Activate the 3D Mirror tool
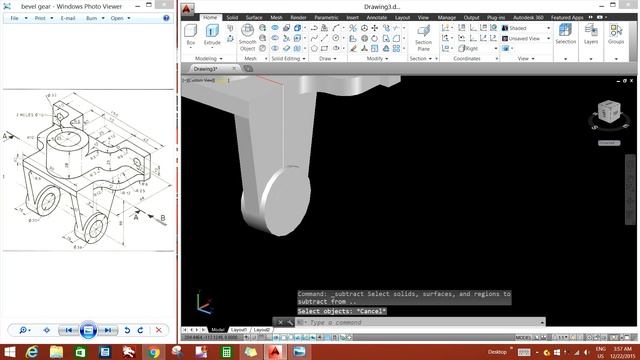 353,28
